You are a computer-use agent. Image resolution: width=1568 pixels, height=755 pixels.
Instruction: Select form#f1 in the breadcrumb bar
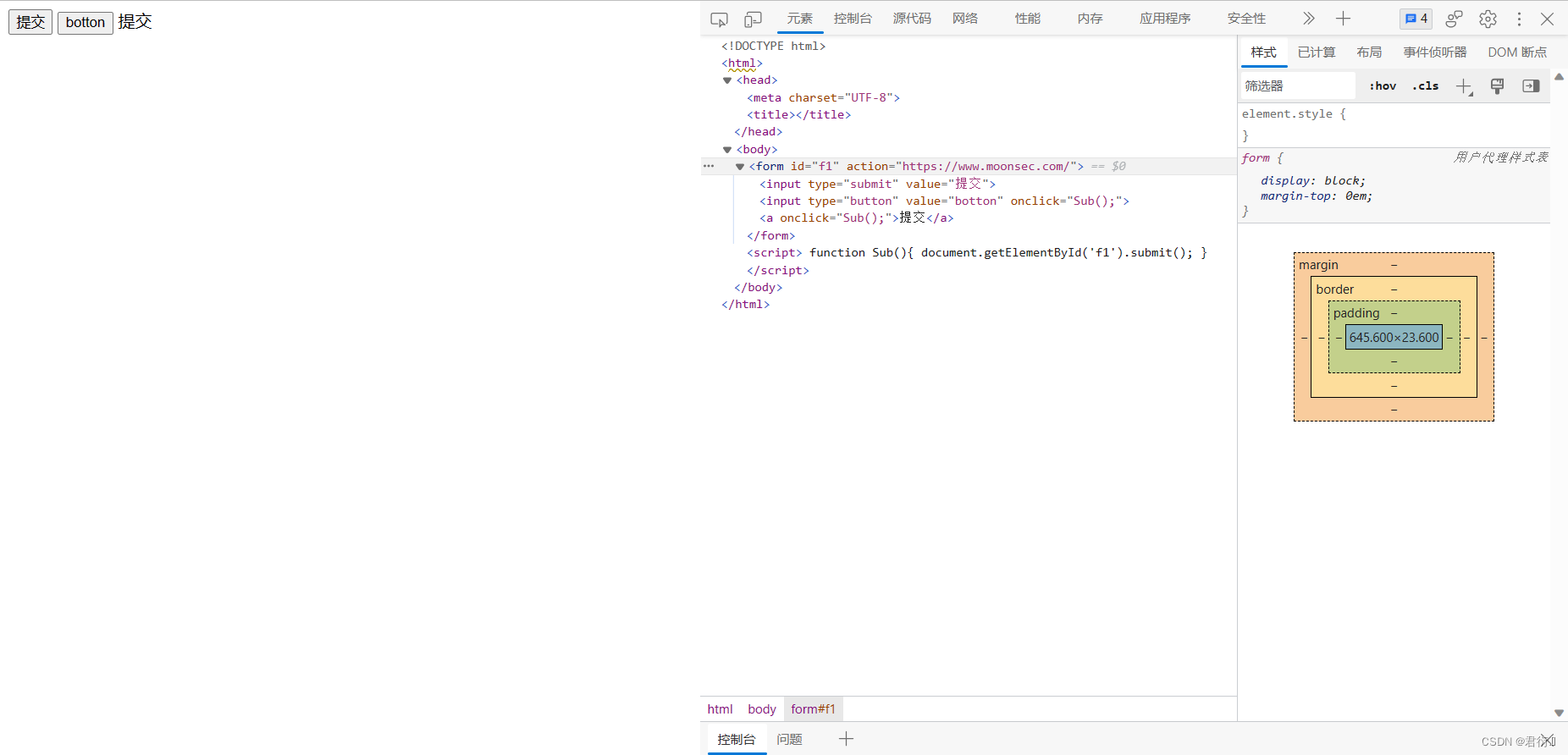(813, 709)
